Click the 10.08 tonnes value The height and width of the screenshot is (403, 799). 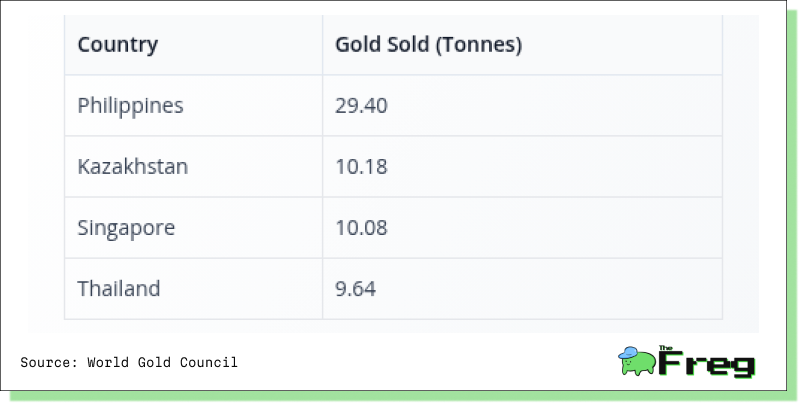point(361,228)
